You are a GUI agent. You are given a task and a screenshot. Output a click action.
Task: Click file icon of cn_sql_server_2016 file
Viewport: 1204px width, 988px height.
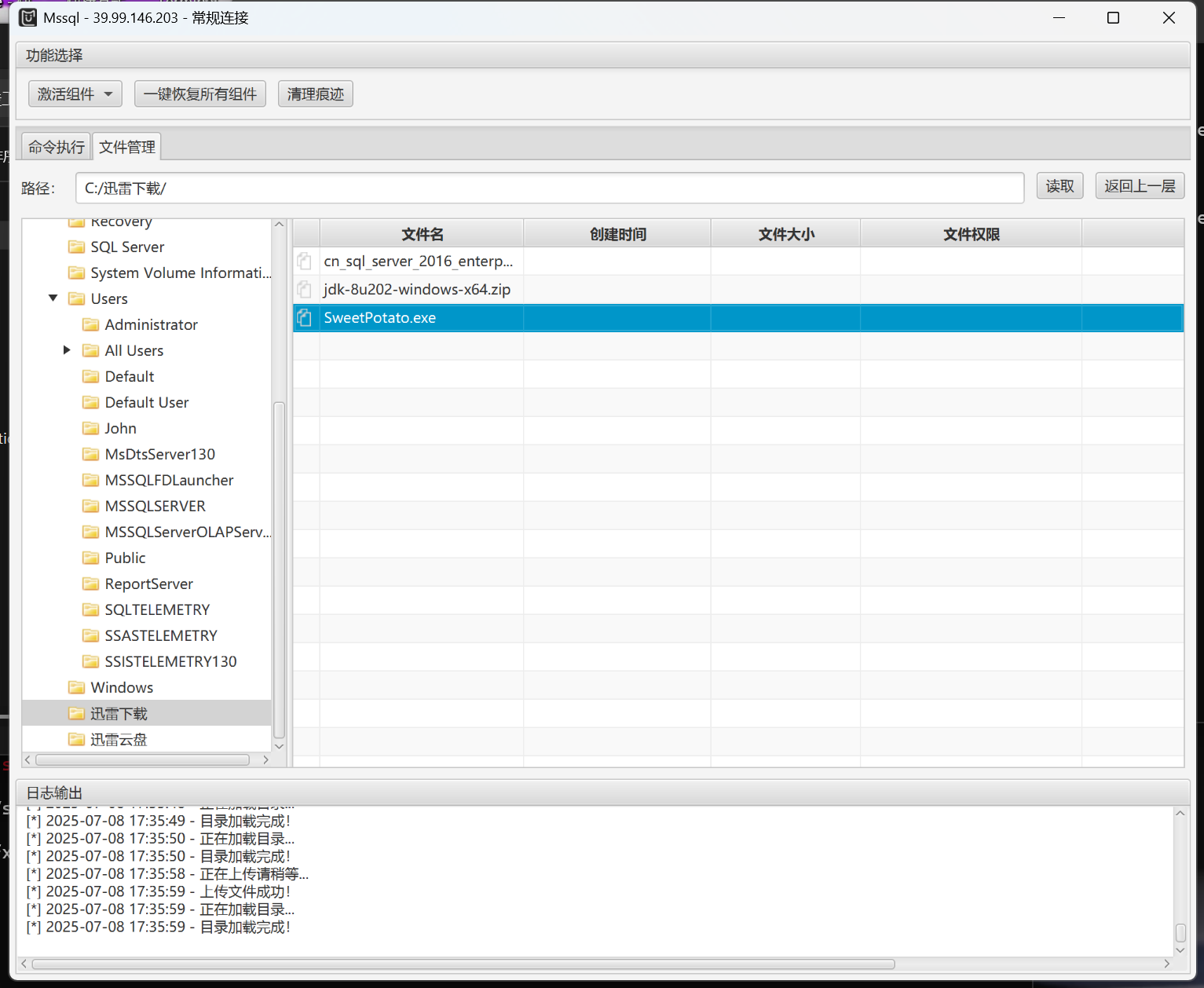pos(305,262)
